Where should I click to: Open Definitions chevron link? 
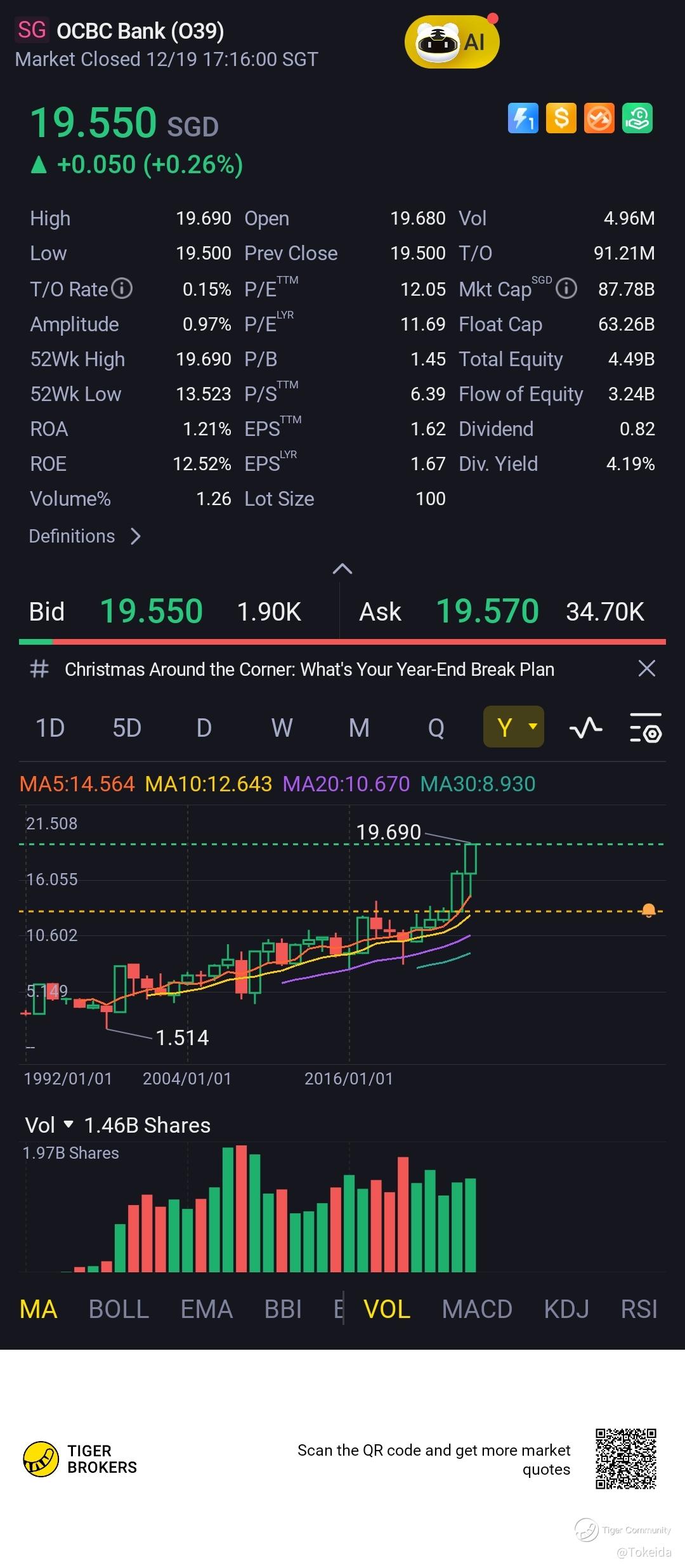click(x=84, y=536)
